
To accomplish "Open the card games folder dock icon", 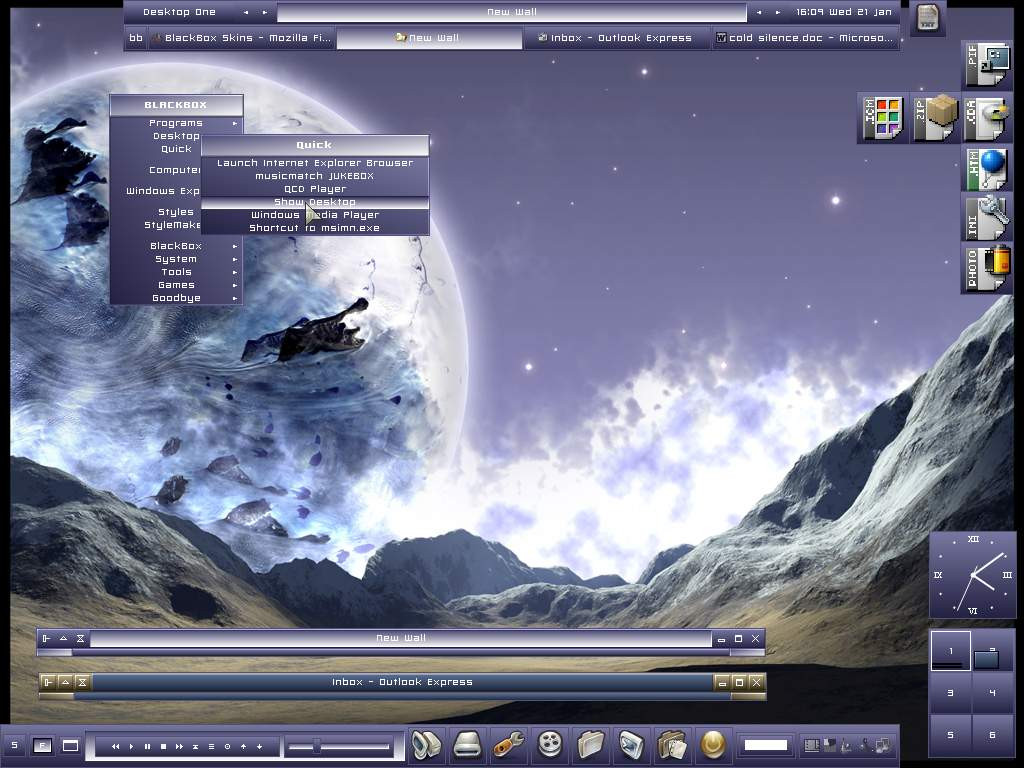I will pos(673,744).
